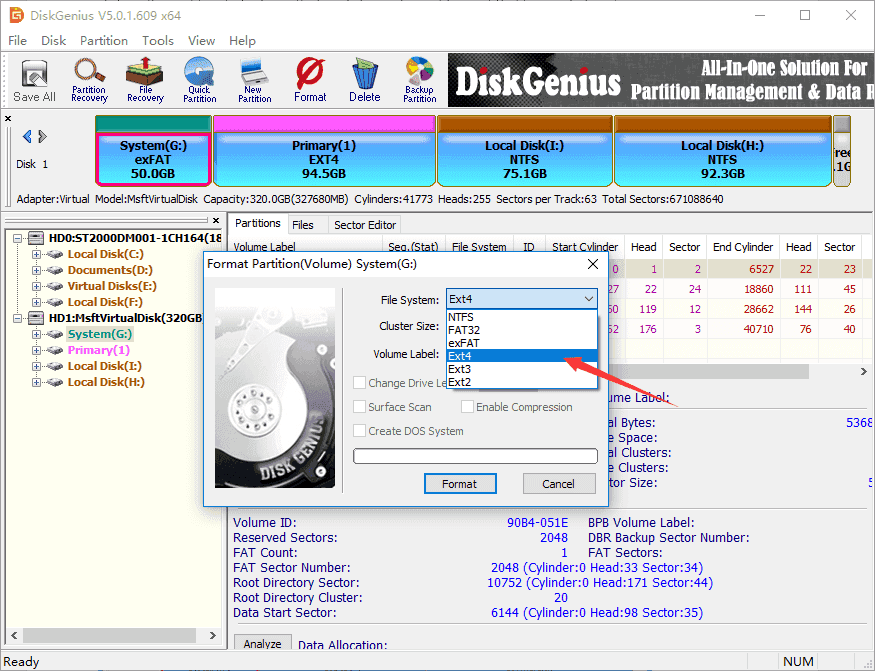
Task: Open the File System dropdown
Action: (x=521, y=299)
